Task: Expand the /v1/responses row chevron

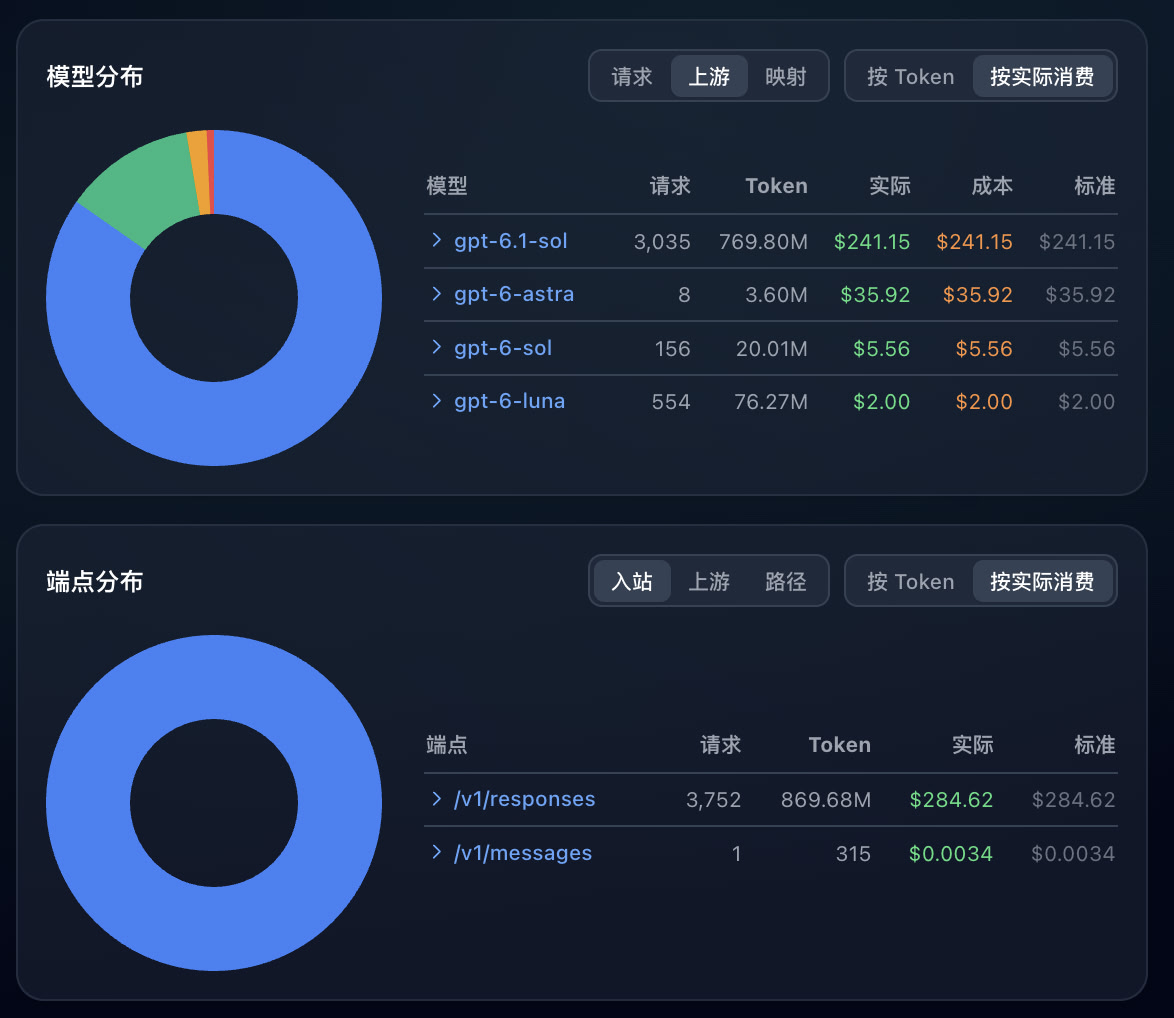Action: pyautogui.click(x=437, y=799)
